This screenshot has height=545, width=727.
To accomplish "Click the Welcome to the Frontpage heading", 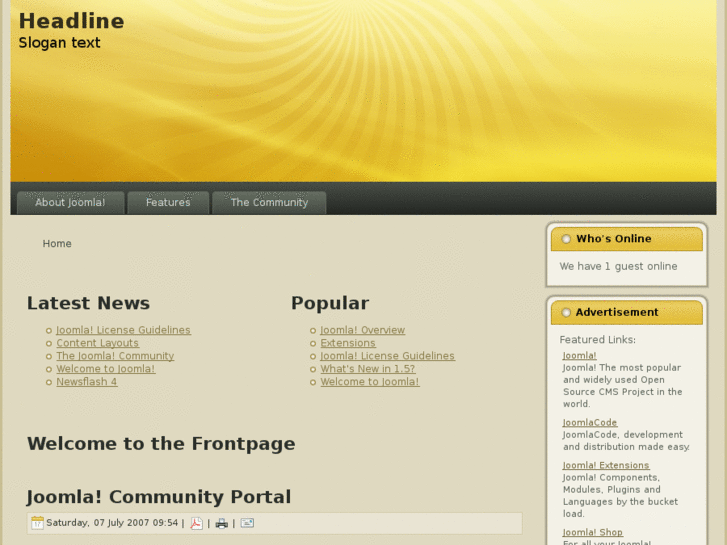I will click(x=161, y=443).
